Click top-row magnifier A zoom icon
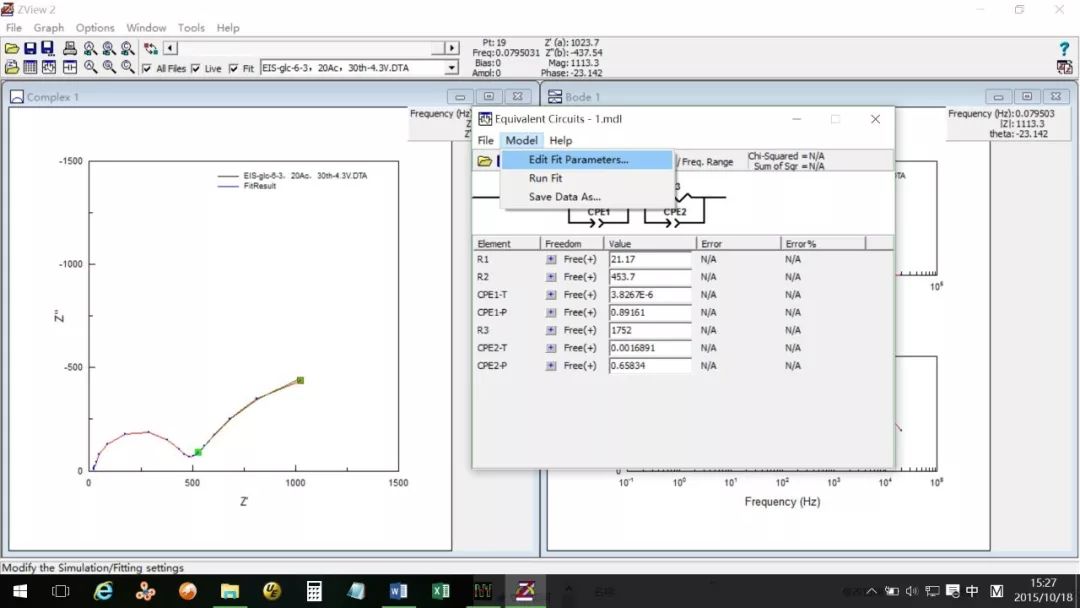 click(x=90, y=48)
